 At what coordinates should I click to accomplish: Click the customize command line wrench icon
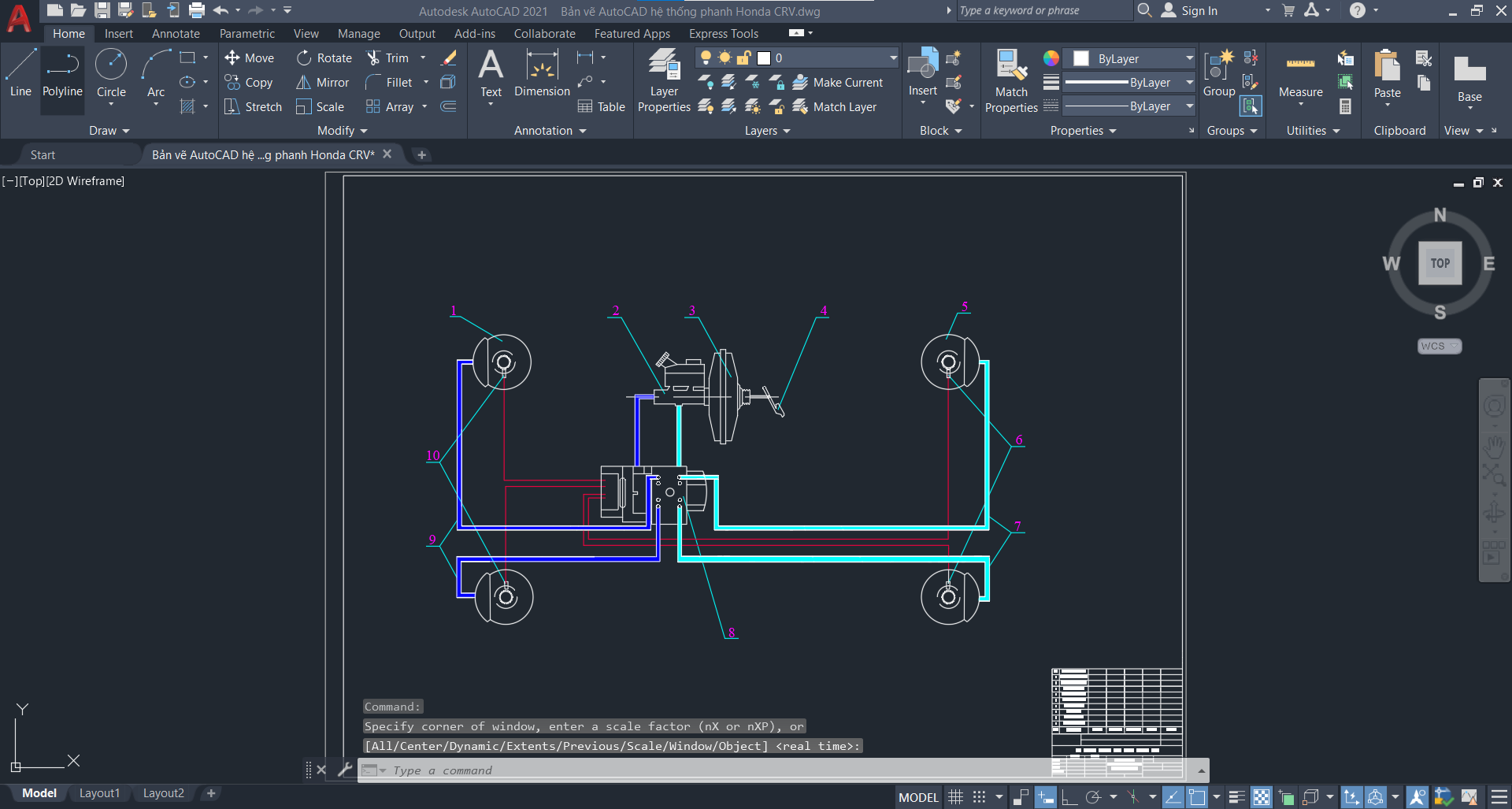[344, 770]
